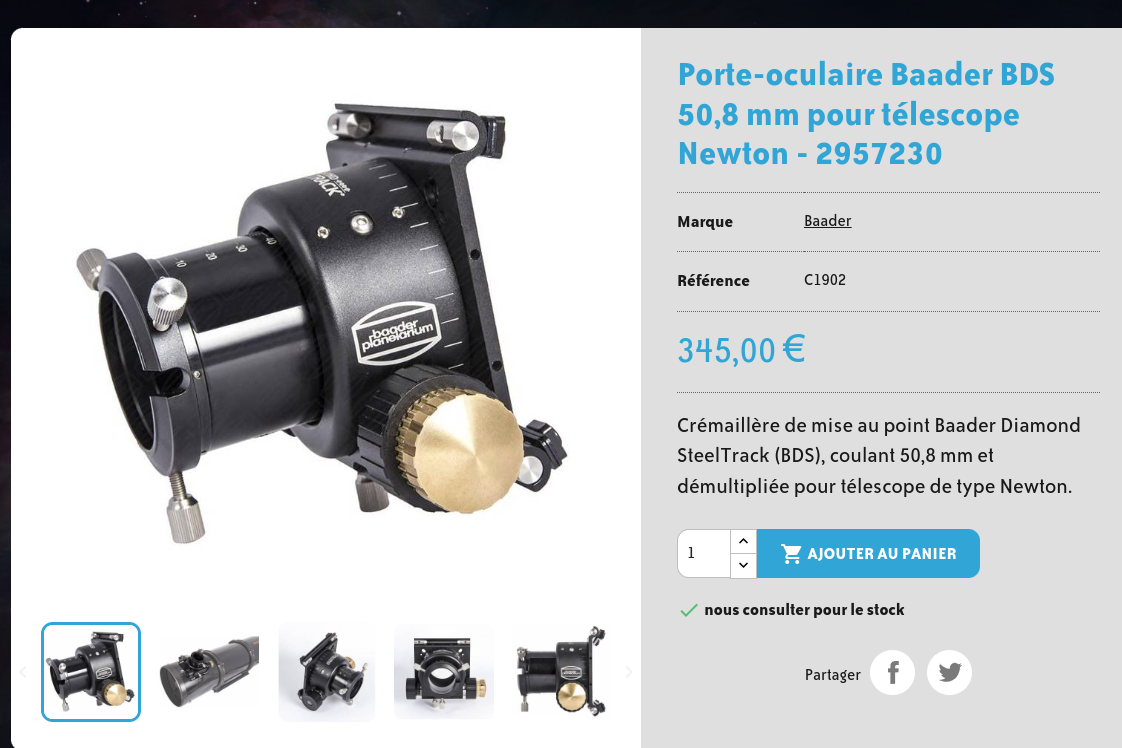This screenshot has height=748, width=1122.
Task: Click the 345,00 € price
Action: point(741,350)
